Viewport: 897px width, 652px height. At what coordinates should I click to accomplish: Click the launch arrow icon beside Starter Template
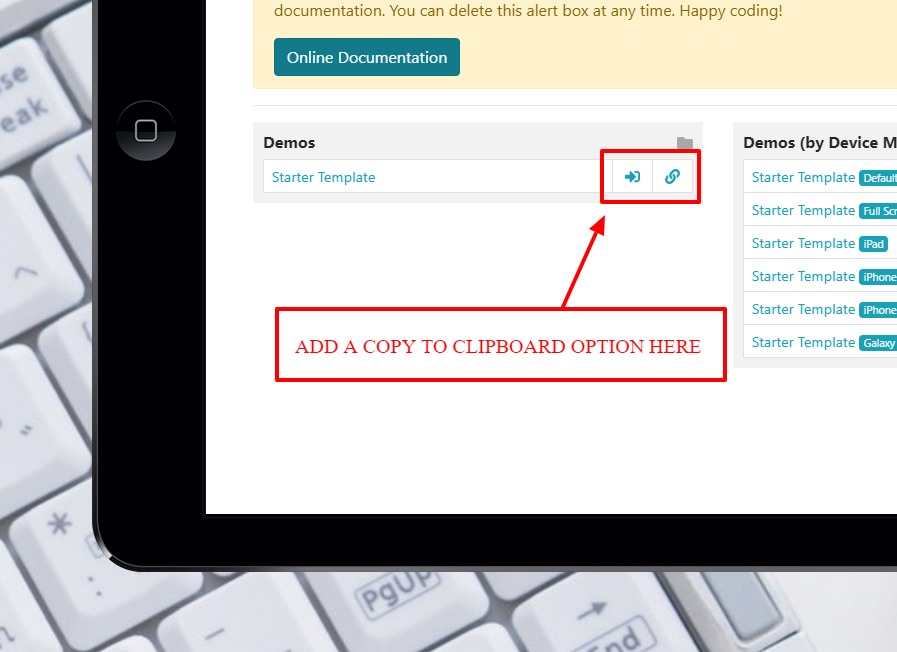pos(632,177)
